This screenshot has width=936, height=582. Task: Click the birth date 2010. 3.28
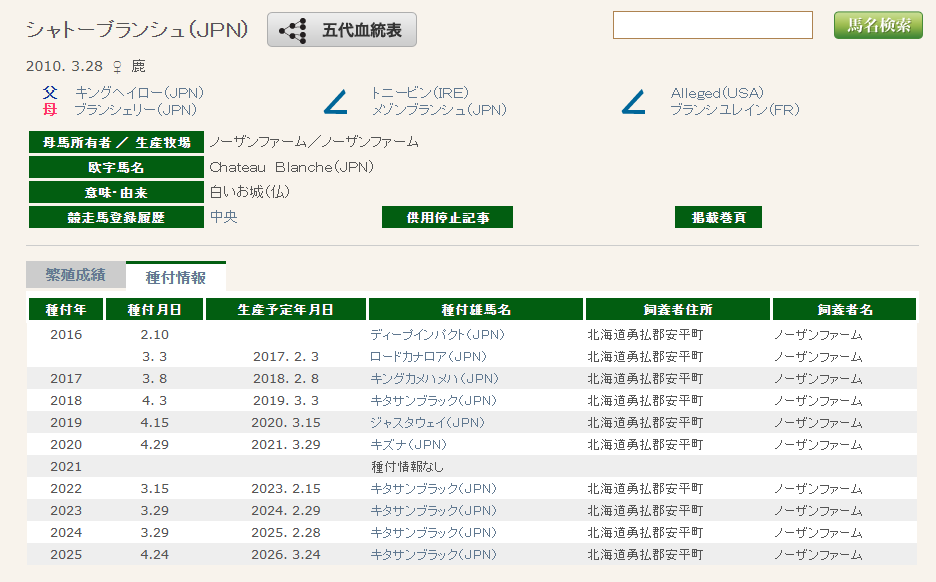pos(64,66)
